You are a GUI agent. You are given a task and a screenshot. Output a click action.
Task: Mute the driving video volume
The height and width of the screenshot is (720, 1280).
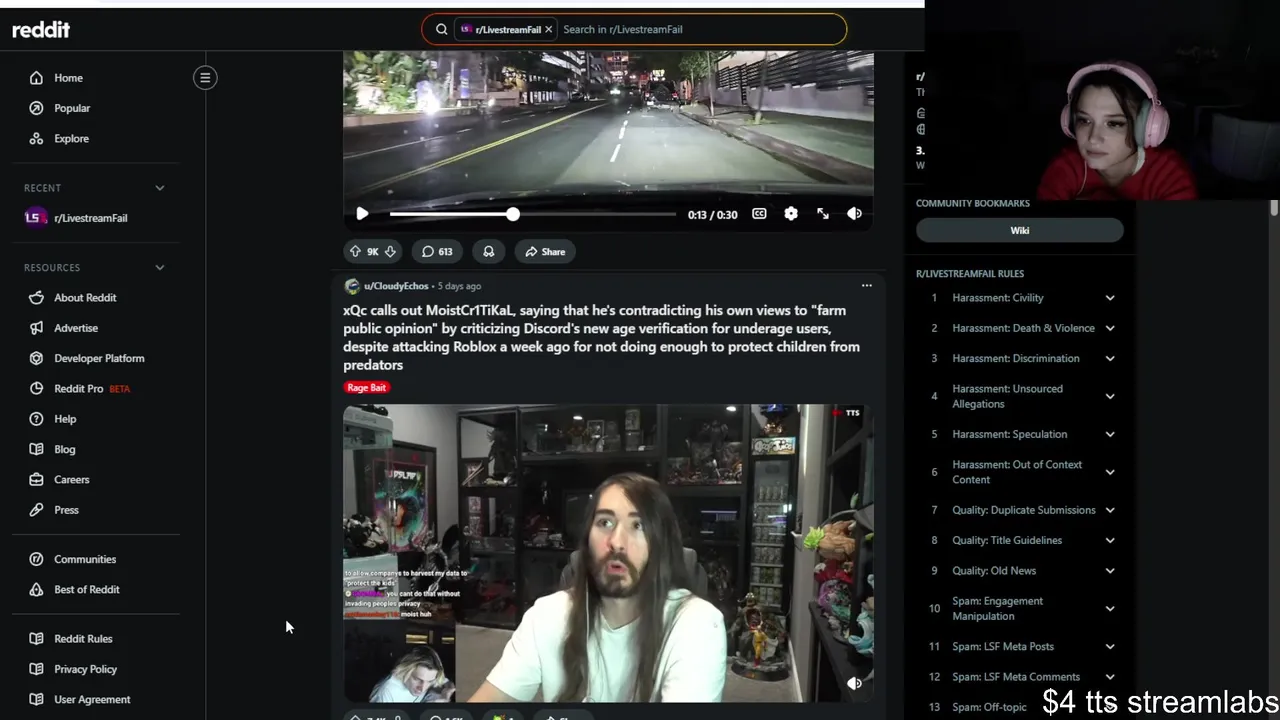pyautogui.click(x=855, y=214)
